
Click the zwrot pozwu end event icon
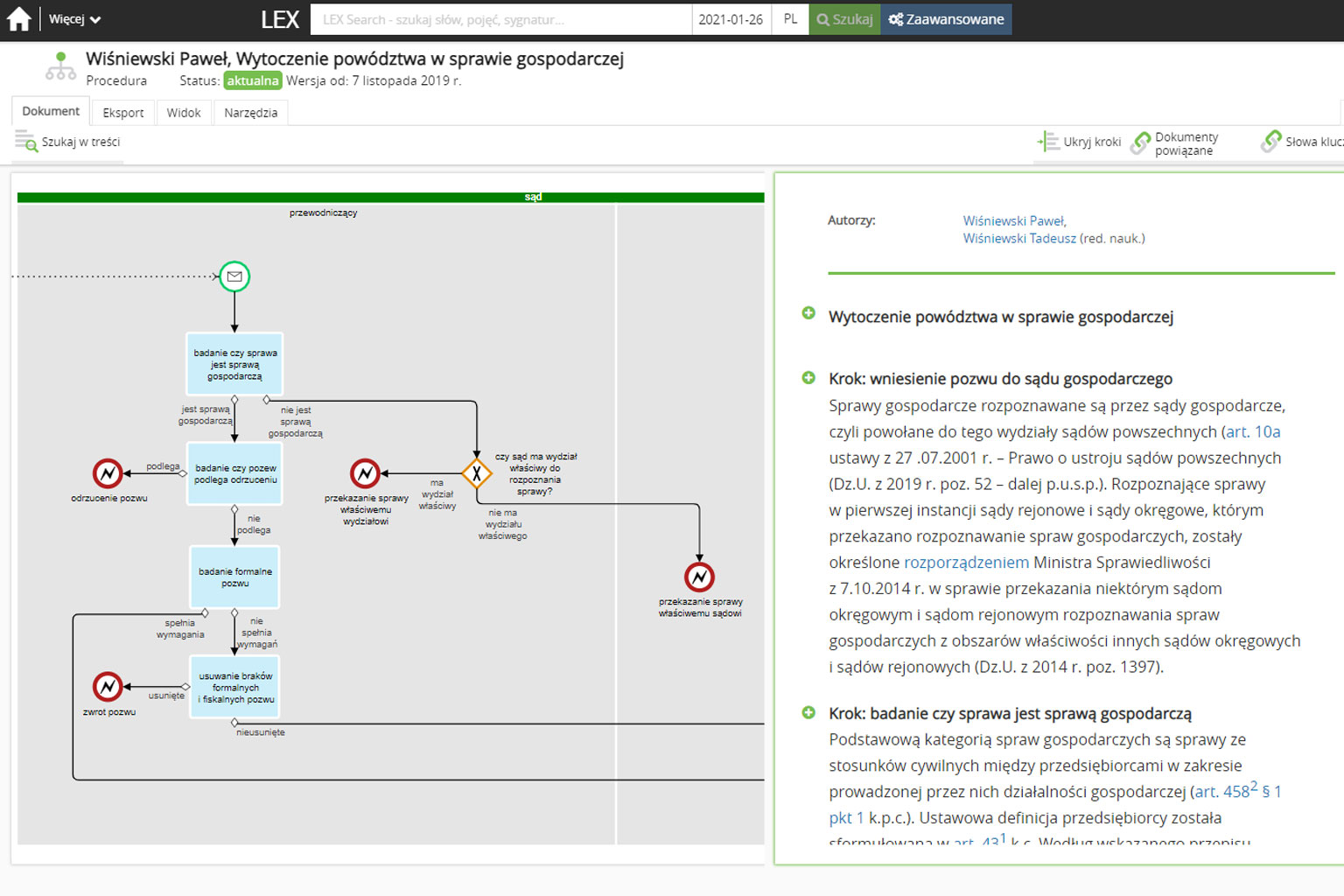tap(108, 687)
